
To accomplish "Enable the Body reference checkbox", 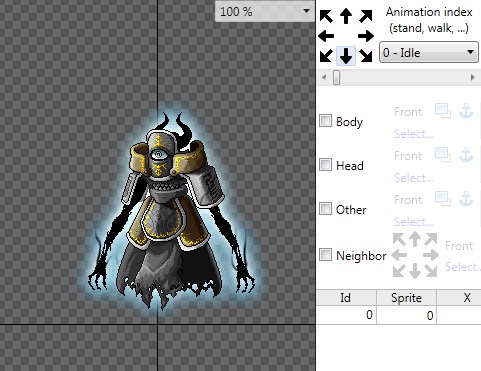I will (x=325, y=121).
